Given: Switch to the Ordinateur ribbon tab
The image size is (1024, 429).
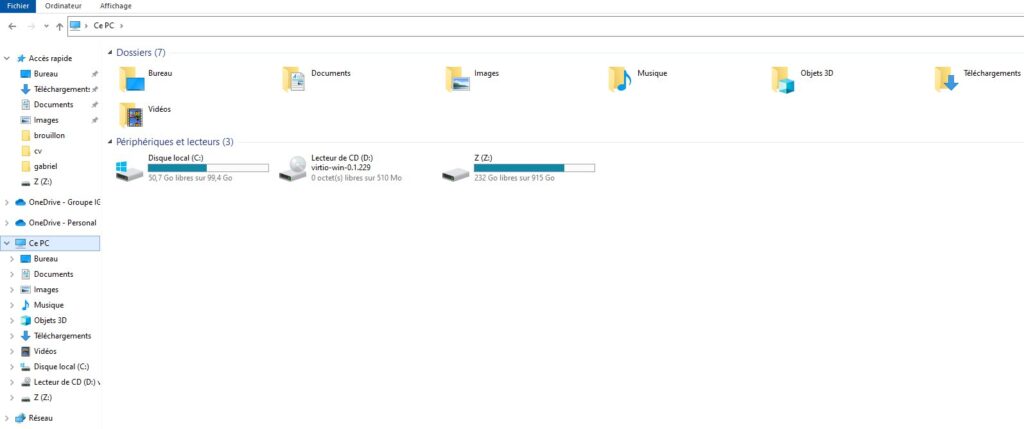Looking at the screenshot, I should click(63, 6).
